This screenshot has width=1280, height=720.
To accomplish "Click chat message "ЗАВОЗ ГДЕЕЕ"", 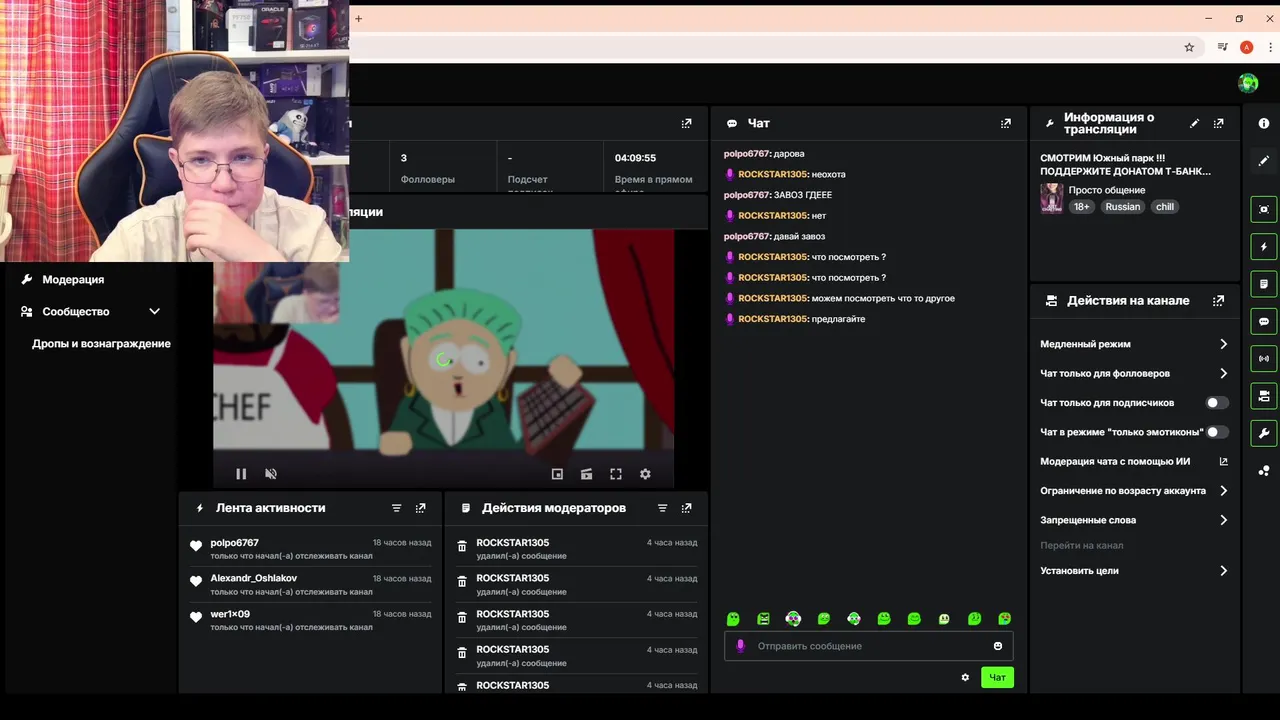I will click(803, 195).
